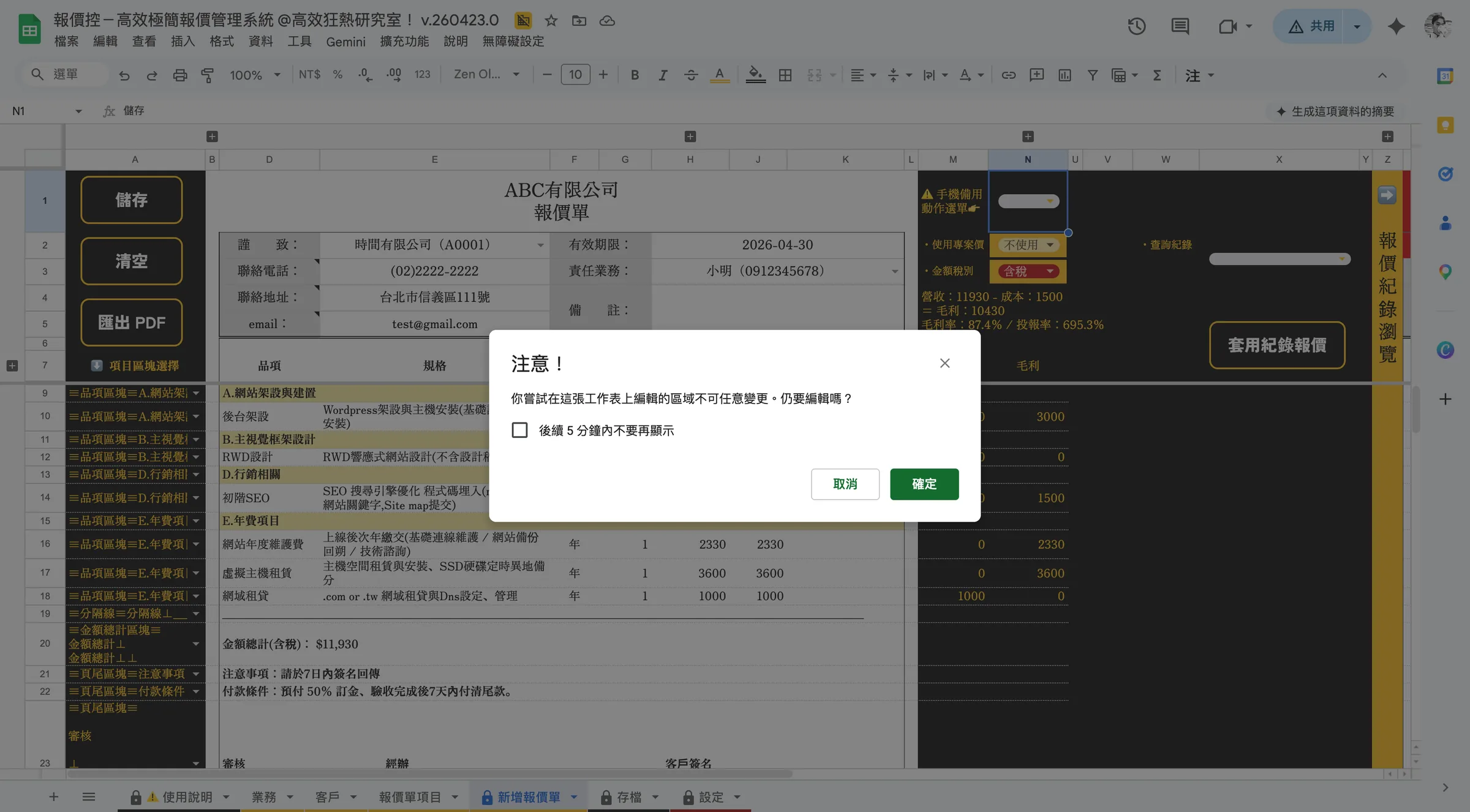1470x812 pixels.
Task: Click the undo icon in toolbar
Action: 124,75
